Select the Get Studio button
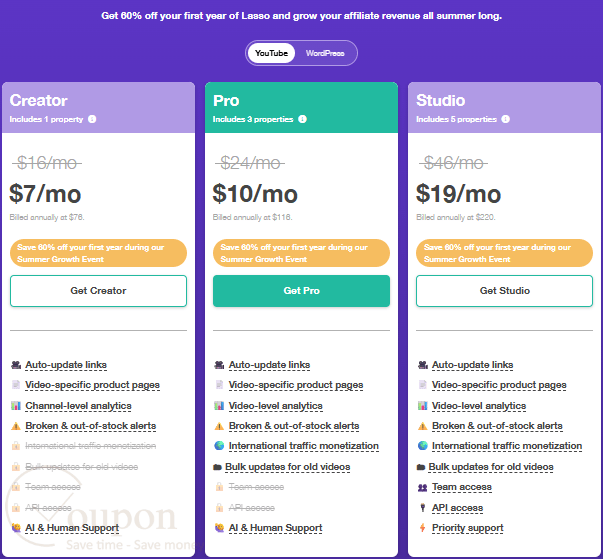Screen dimensions: 603x559 (505, 291)
